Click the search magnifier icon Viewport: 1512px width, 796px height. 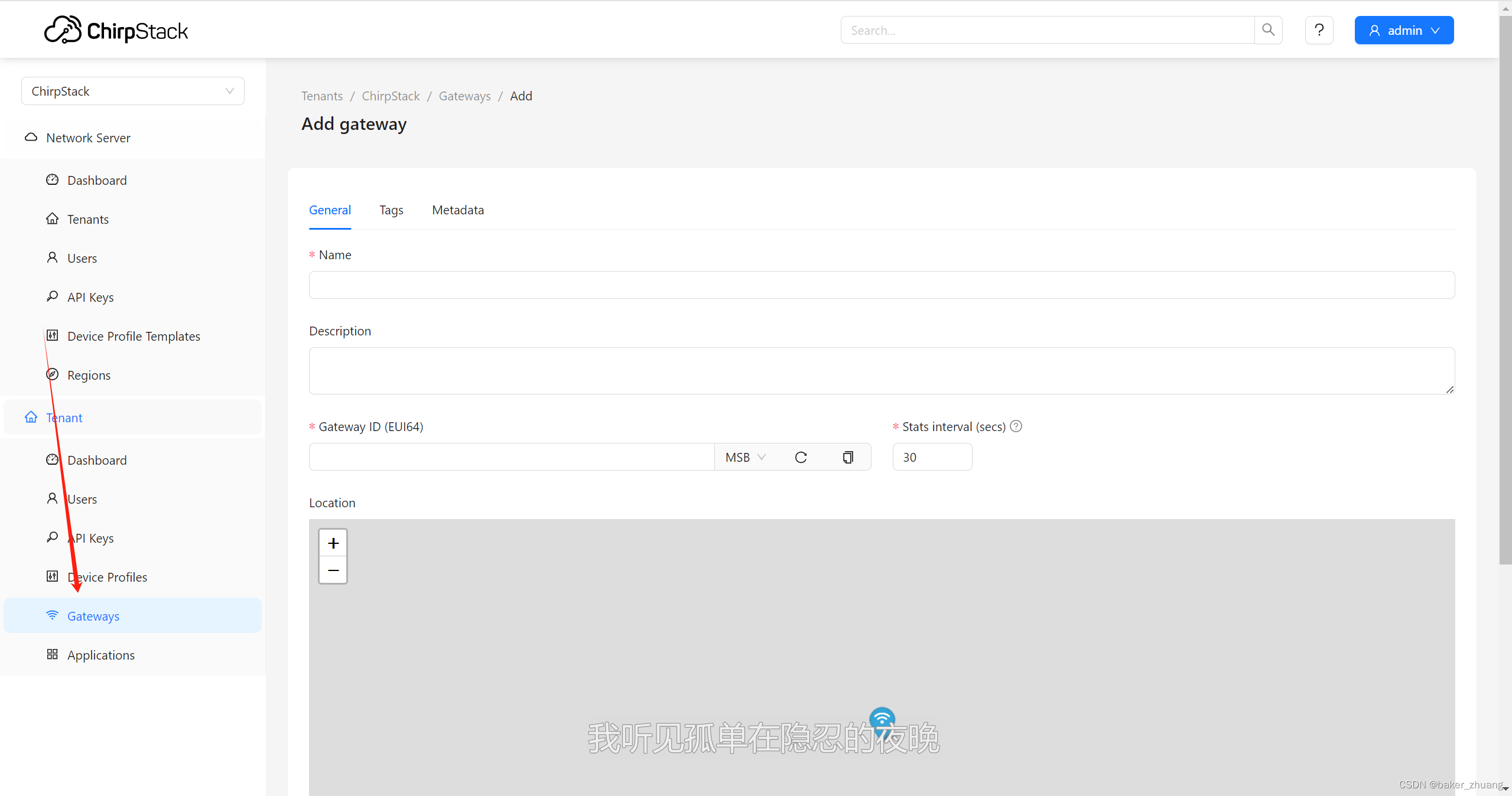point(1268,30)
